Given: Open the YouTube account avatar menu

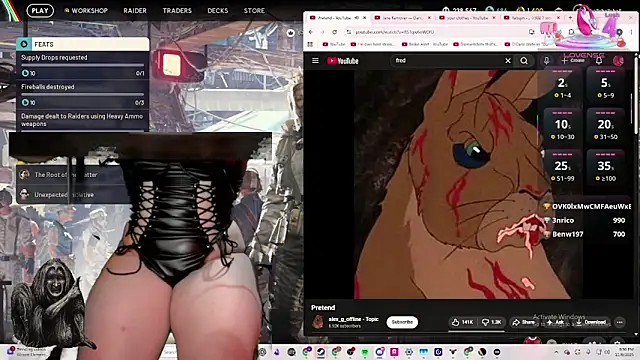Looking at the screenshot, I should pyautogui.click(x=618, y=61).
